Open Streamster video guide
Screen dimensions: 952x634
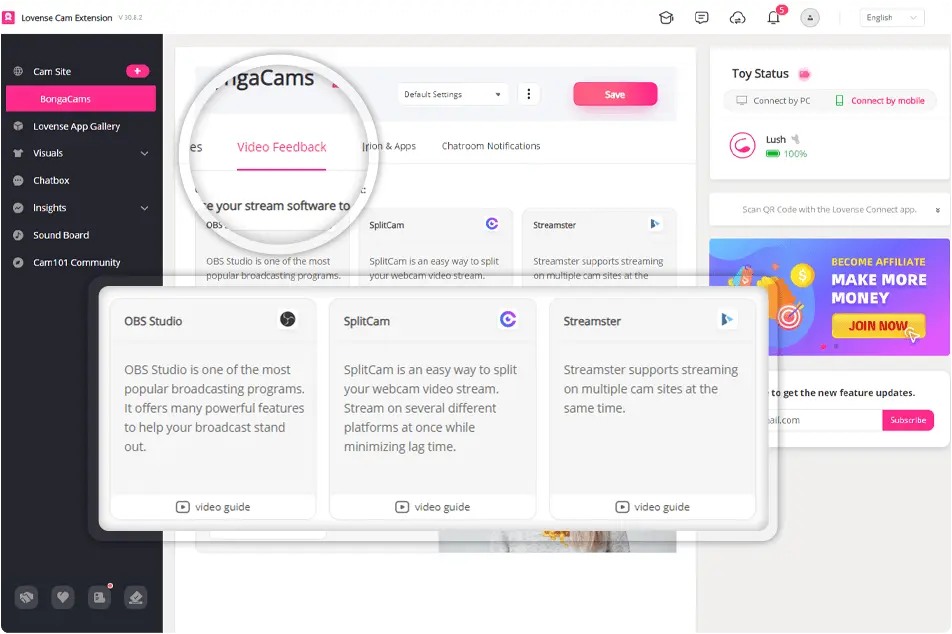tap(653, 507)
